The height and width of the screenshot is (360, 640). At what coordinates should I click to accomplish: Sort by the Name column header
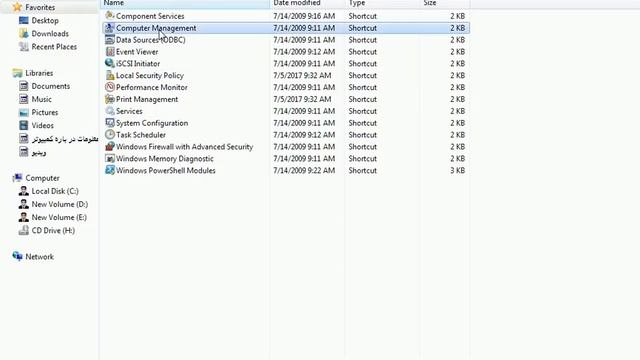tap(186, 3)
